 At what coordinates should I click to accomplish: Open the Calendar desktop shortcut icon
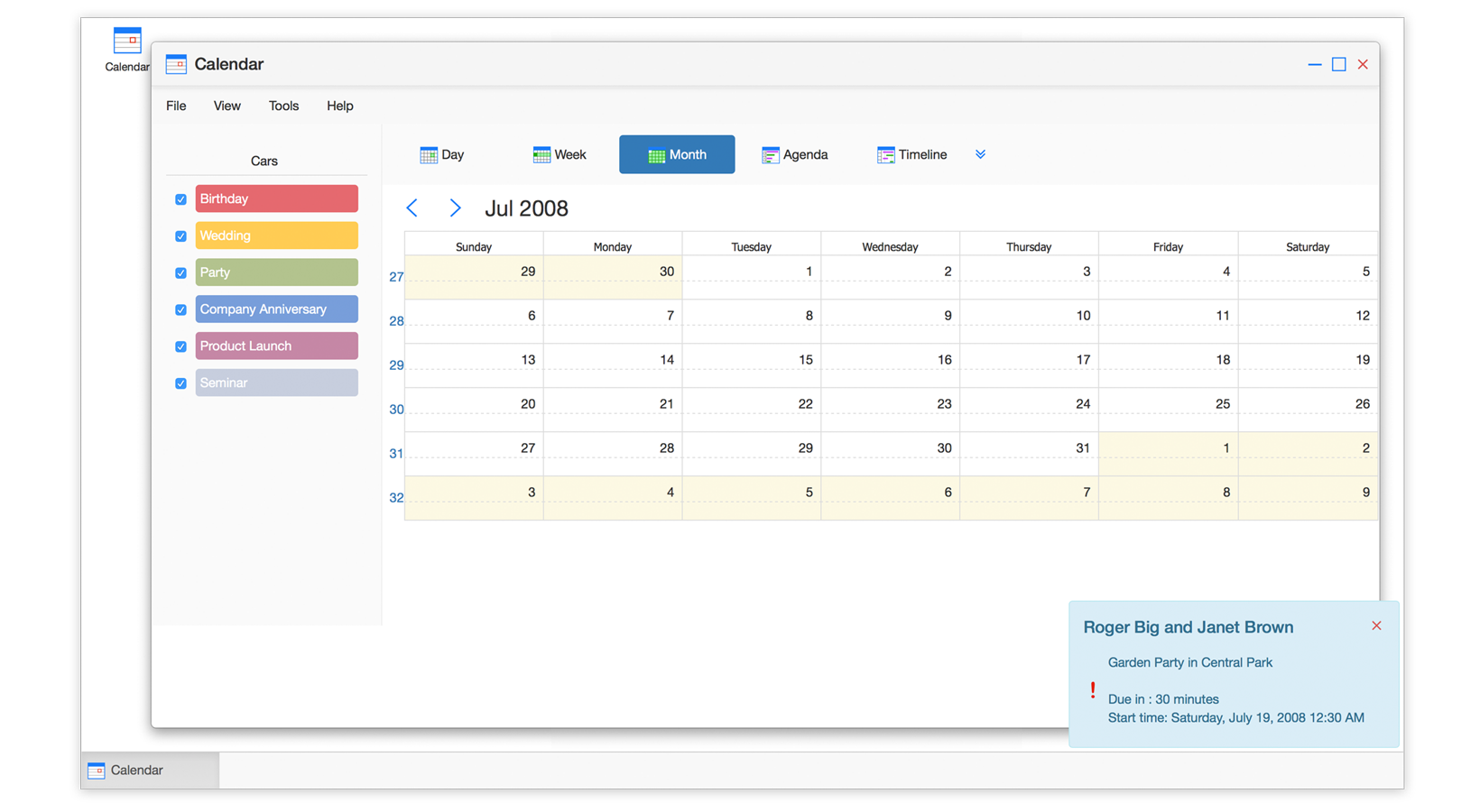coord(127,42)
